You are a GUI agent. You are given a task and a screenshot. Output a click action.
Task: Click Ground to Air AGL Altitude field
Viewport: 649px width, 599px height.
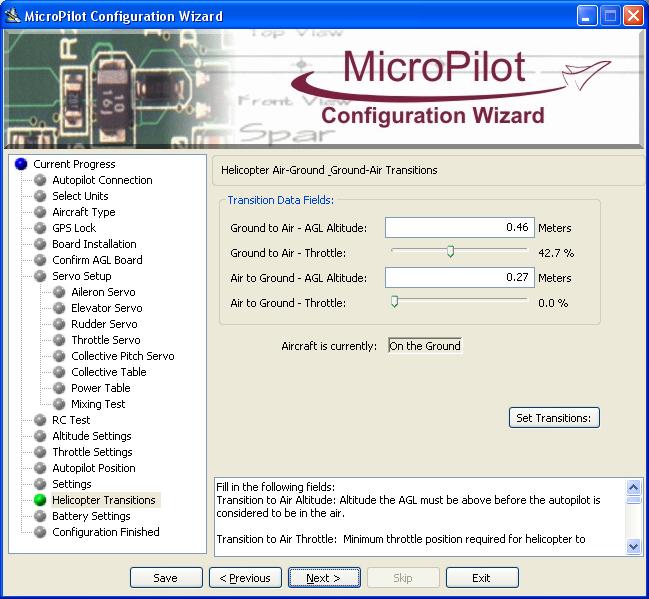[x=459, y=228]
